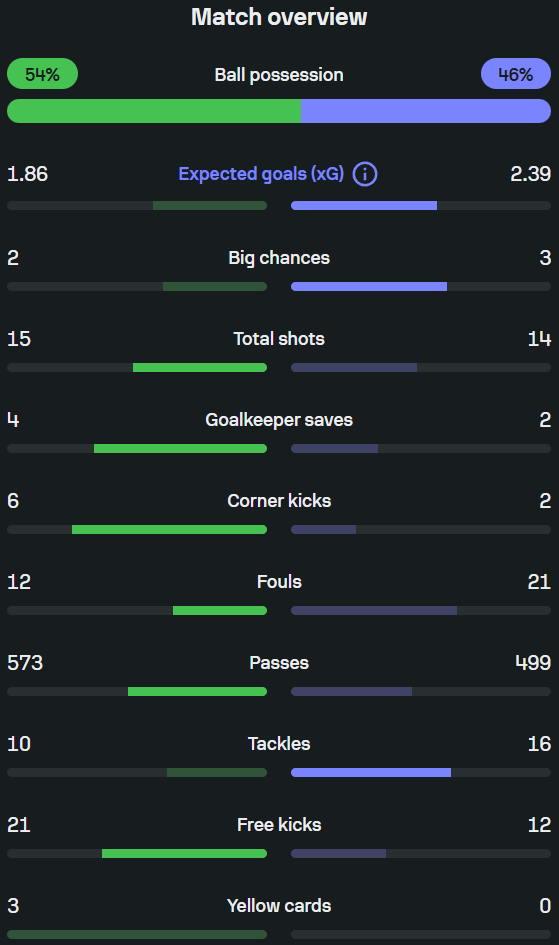The width and height of the screenshot is (559, 945).
Task: Select the Passes stat label
Action: pos(279,663)
